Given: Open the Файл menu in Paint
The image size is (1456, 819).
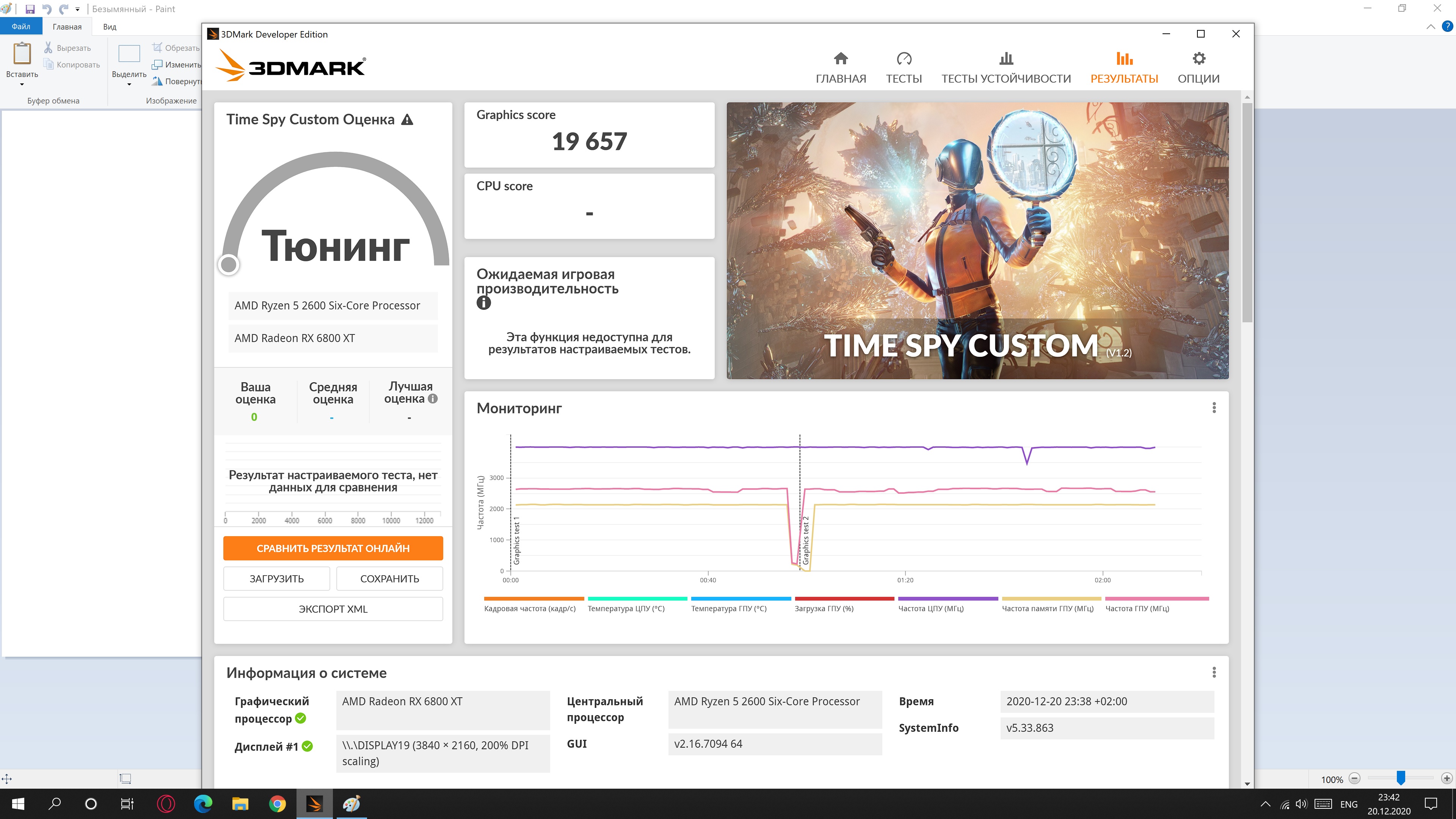Looking at the screenshot, I should (x=21, y=27).
